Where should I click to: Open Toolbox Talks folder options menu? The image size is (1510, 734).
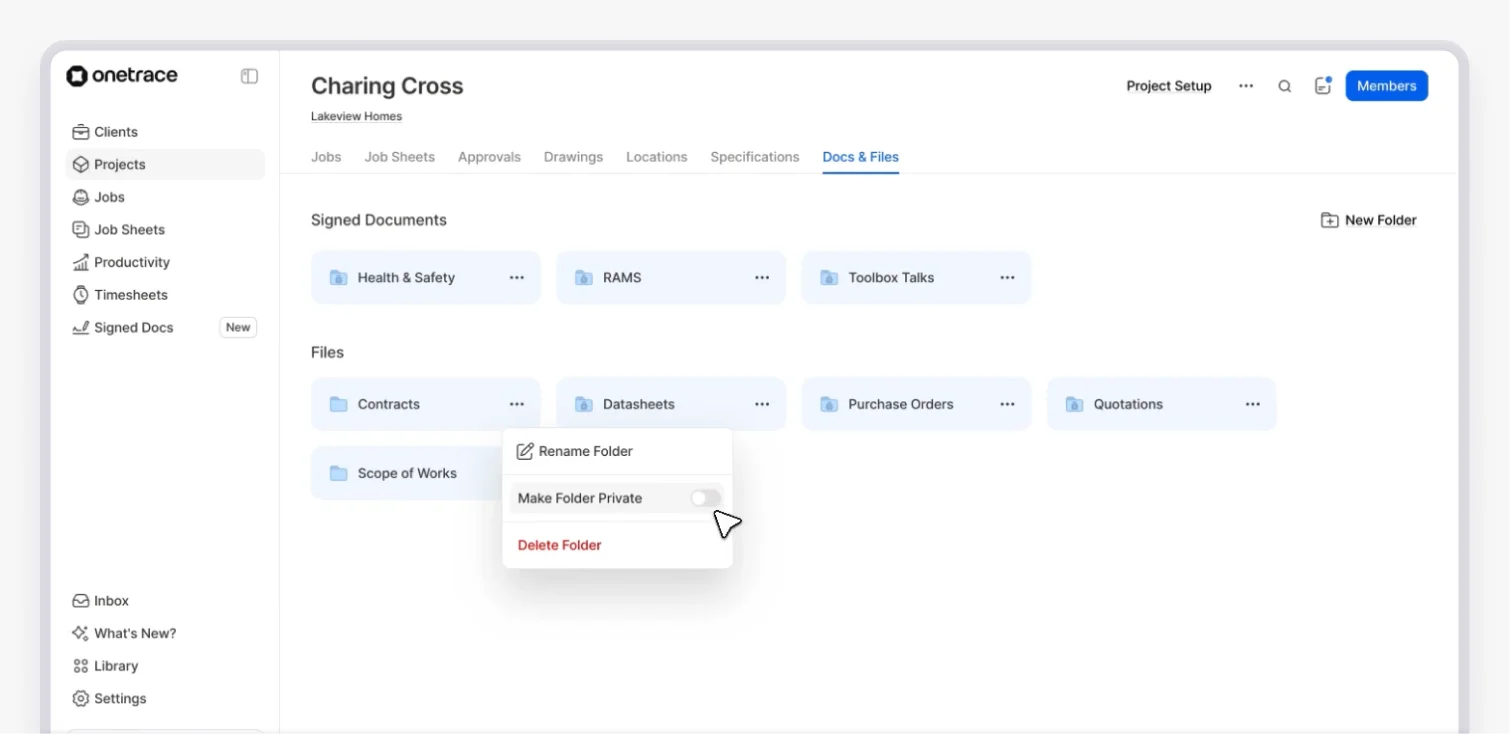click(1007, 278)
